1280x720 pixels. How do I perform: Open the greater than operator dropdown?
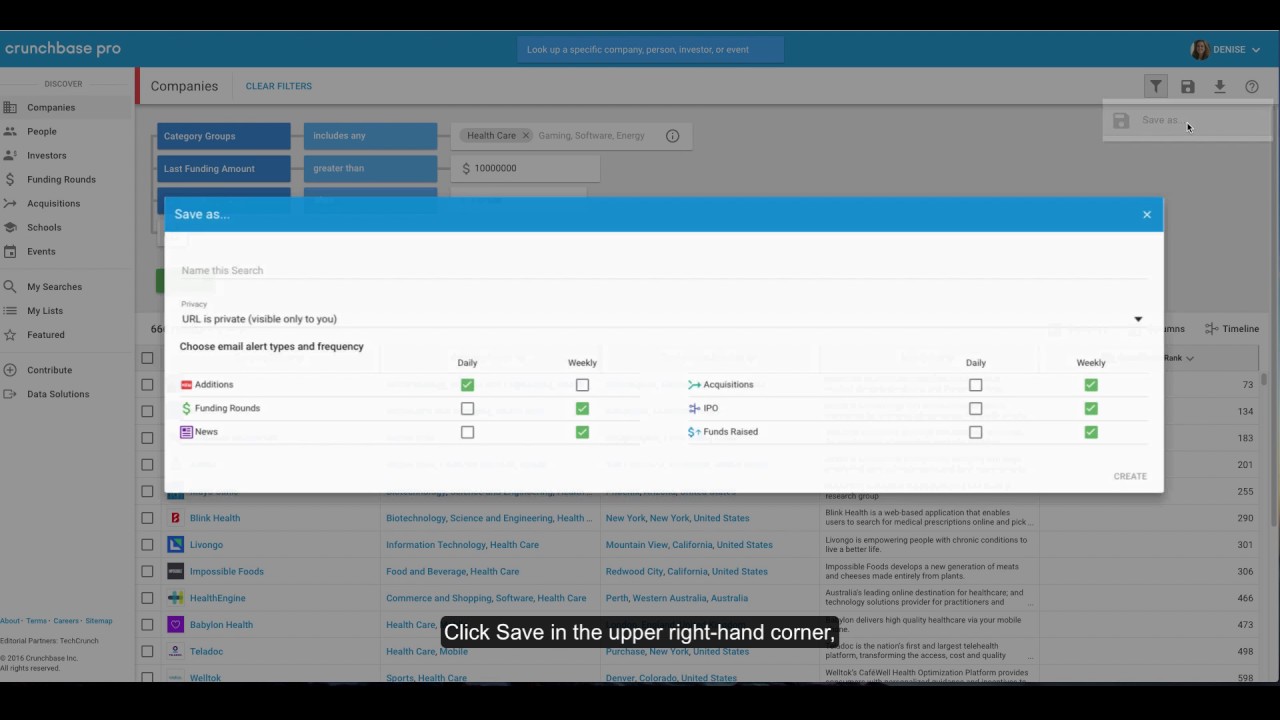point(370,168)
